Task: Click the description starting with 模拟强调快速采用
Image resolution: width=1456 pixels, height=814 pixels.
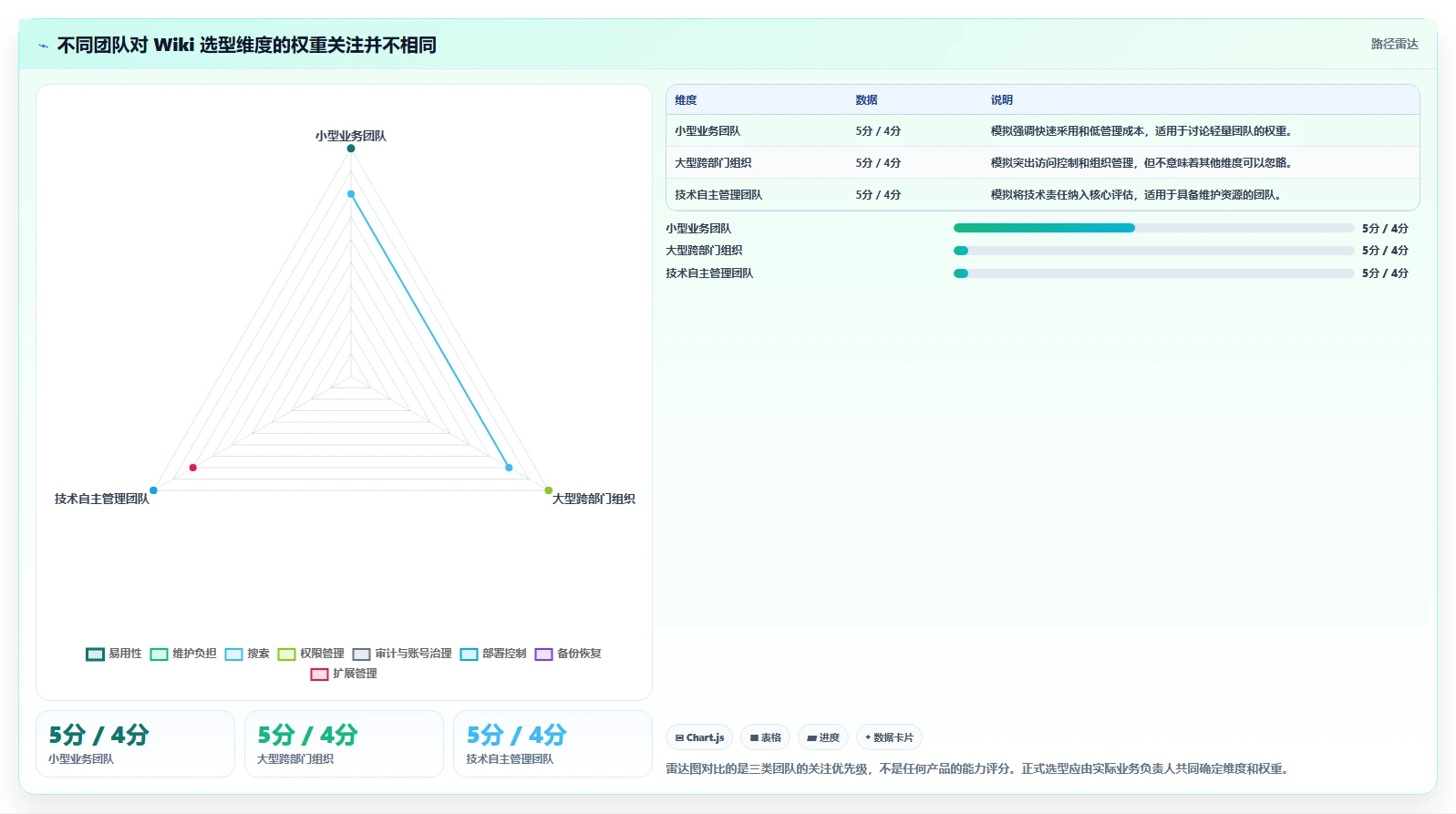Action: click(1142, 131)
